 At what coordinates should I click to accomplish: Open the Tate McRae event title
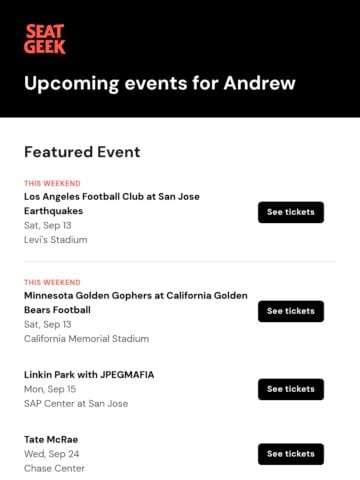51,439
